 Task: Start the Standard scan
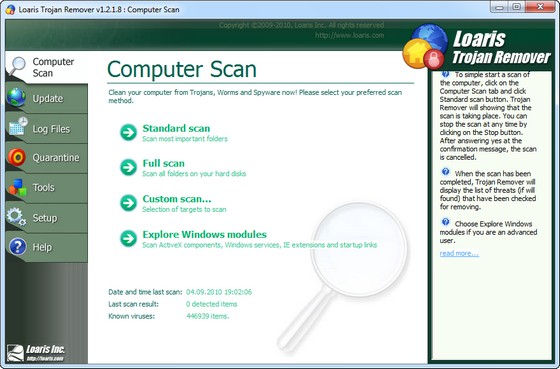coord(176,128)
